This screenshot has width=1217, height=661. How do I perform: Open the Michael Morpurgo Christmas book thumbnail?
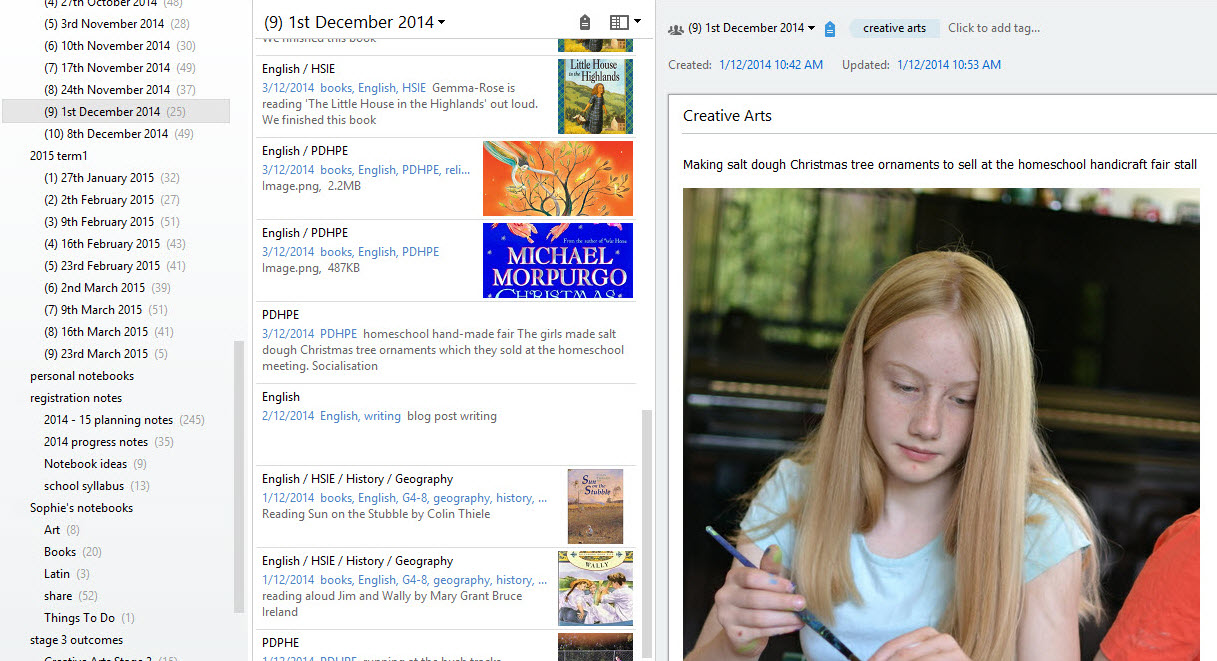(x=557, y=260)
